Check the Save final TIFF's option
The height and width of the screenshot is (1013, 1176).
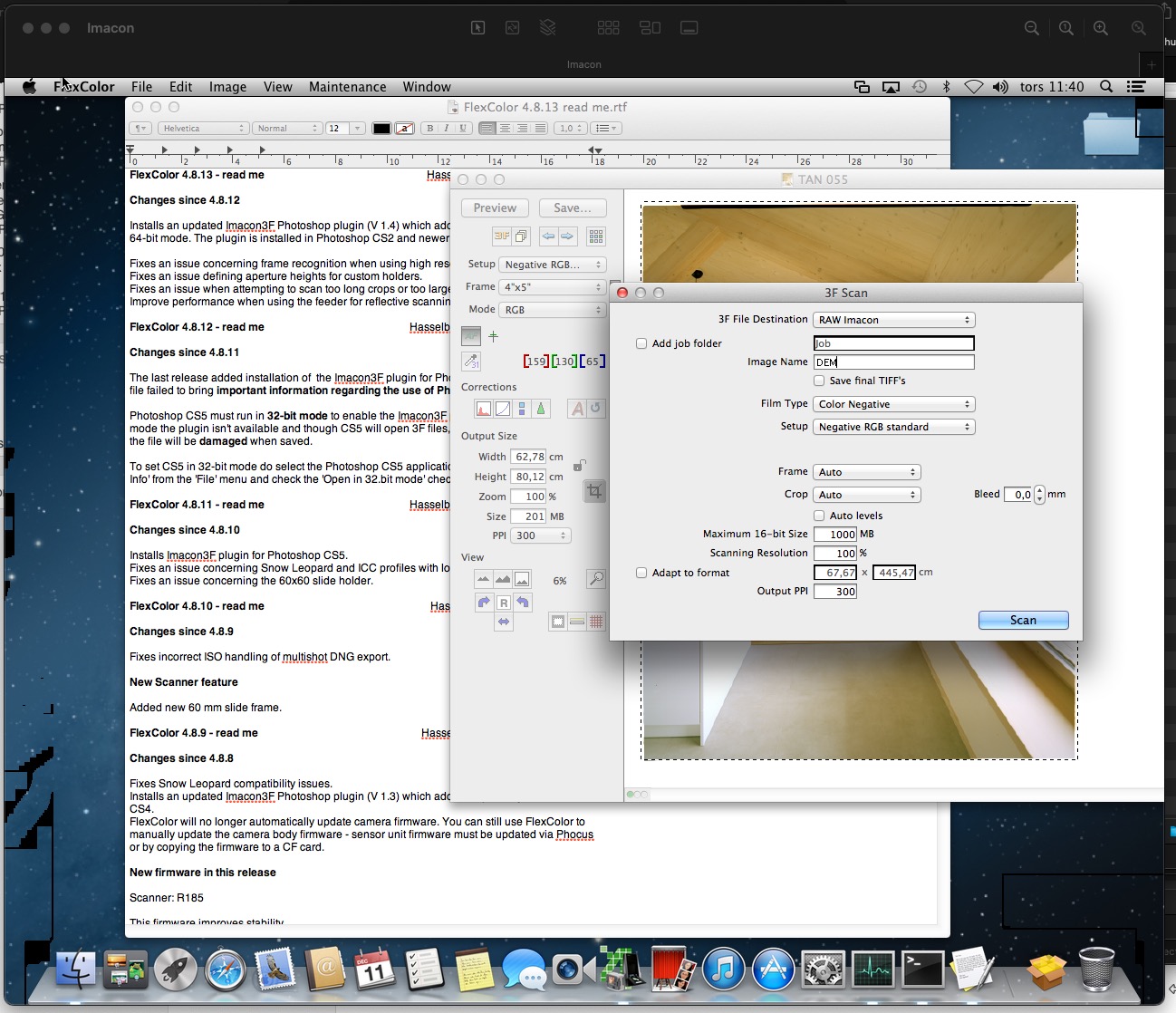[x=819, y=381]
